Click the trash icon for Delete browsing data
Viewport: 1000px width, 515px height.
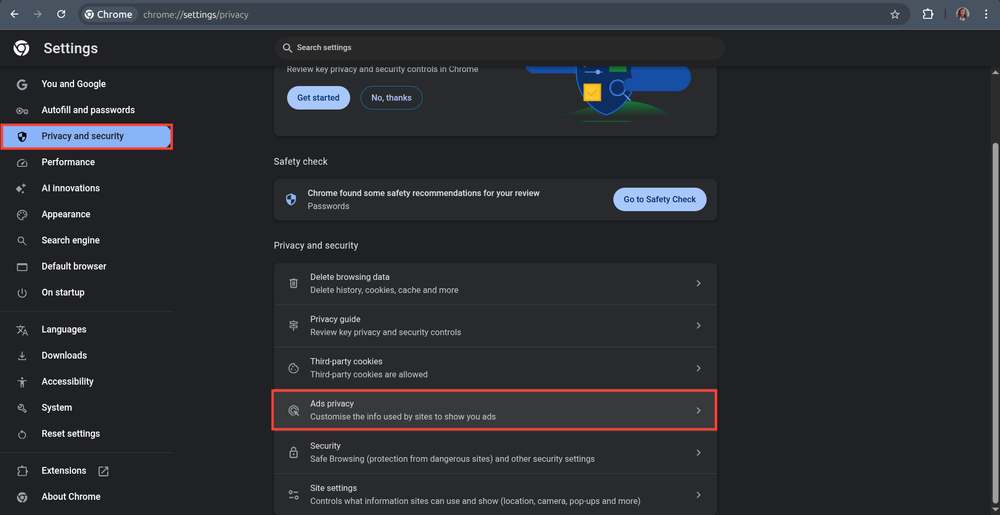(293, 283)
